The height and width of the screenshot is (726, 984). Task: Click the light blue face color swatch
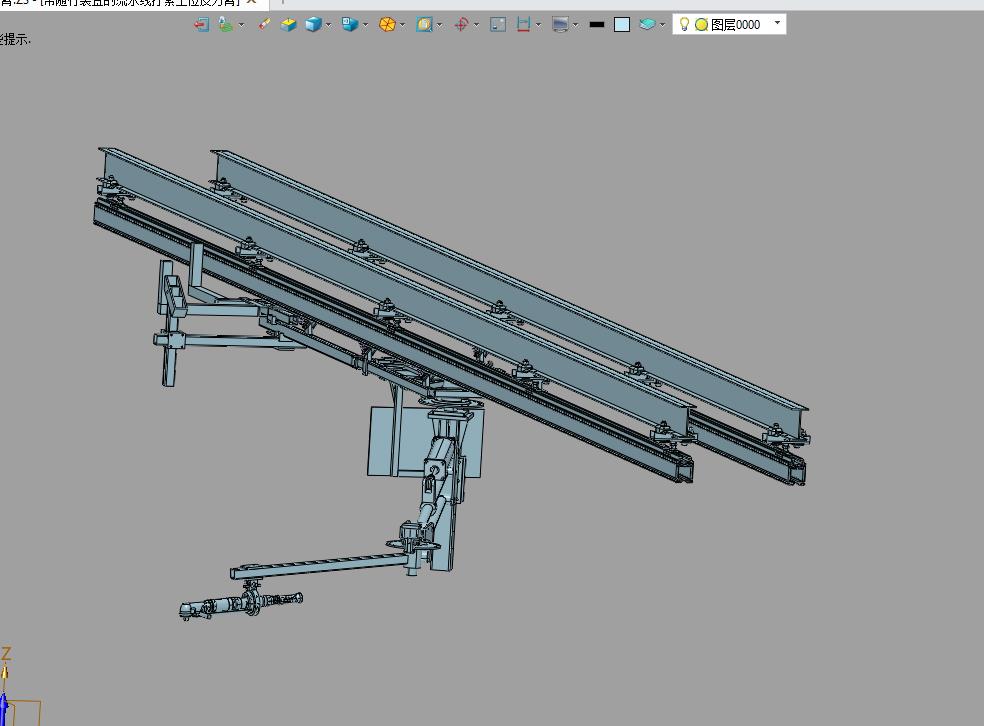point(622,24)
